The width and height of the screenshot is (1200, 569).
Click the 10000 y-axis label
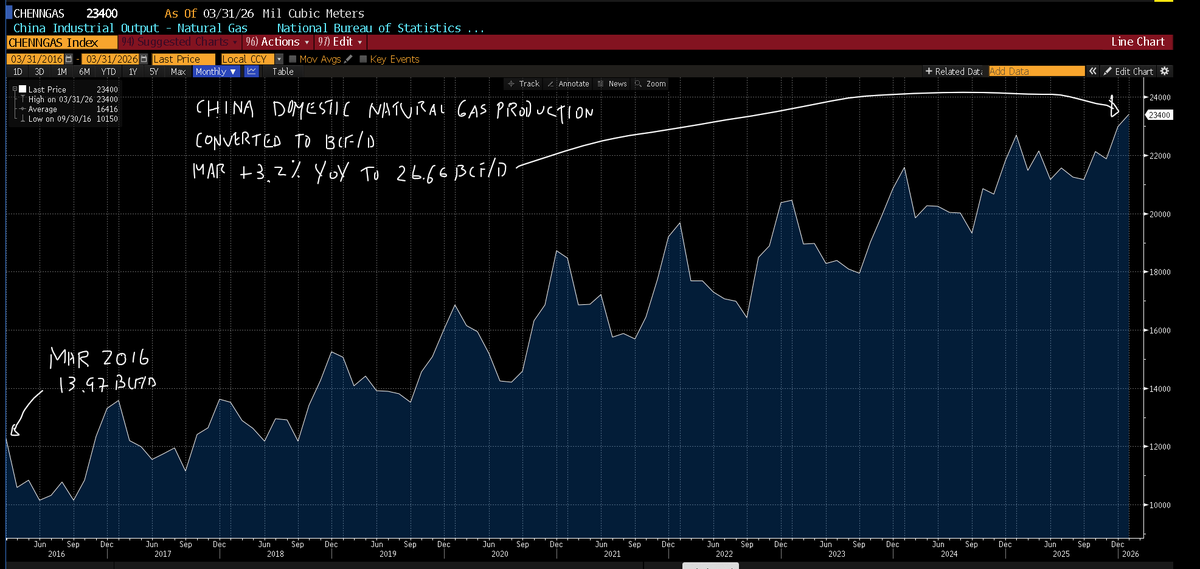point(1160,504)
